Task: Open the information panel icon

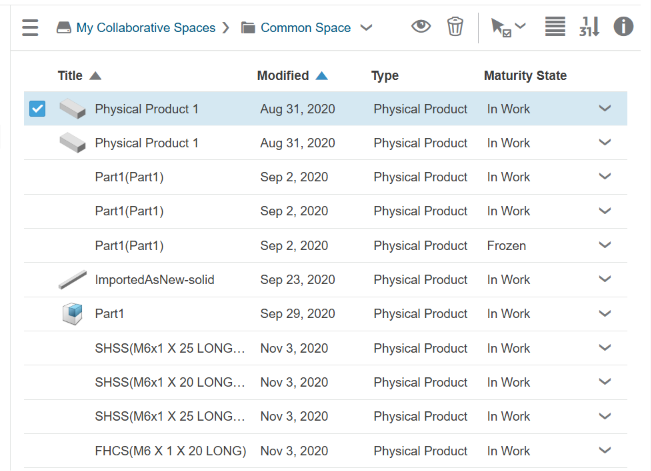Action: click(623, 27)
